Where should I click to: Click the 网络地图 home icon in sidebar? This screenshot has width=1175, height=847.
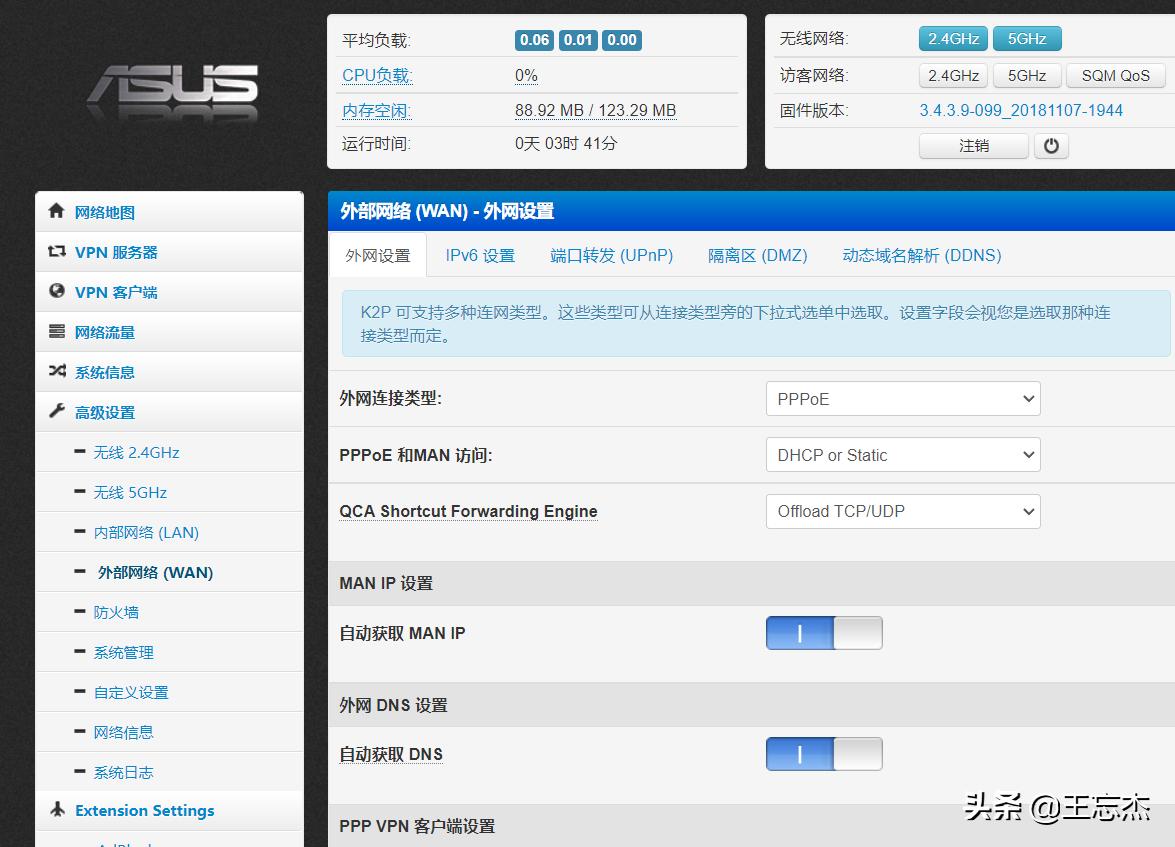pos(57,212)
